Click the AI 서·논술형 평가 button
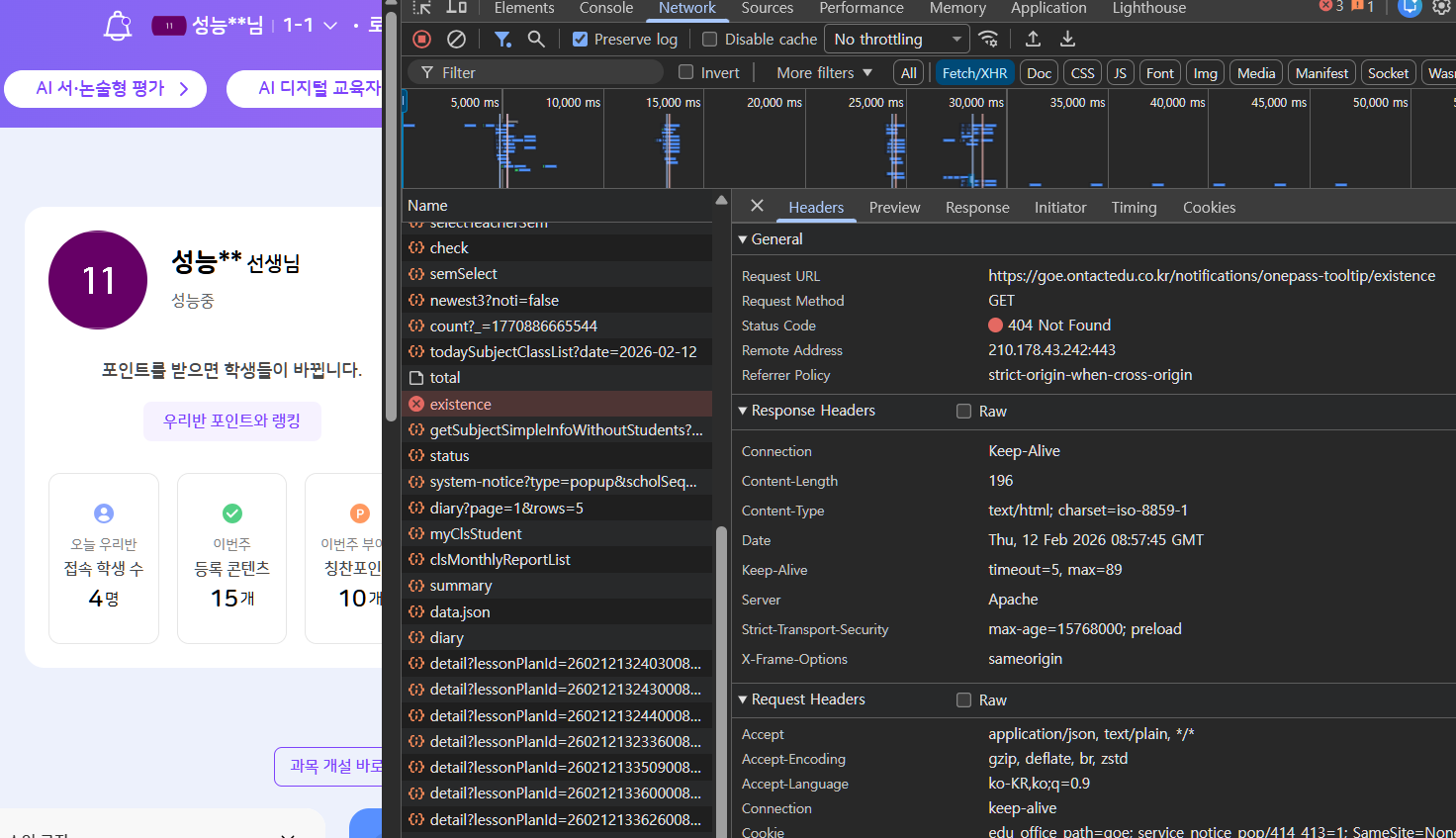The height and width of the screenshot is (838, 1456). tap(105, 88)
